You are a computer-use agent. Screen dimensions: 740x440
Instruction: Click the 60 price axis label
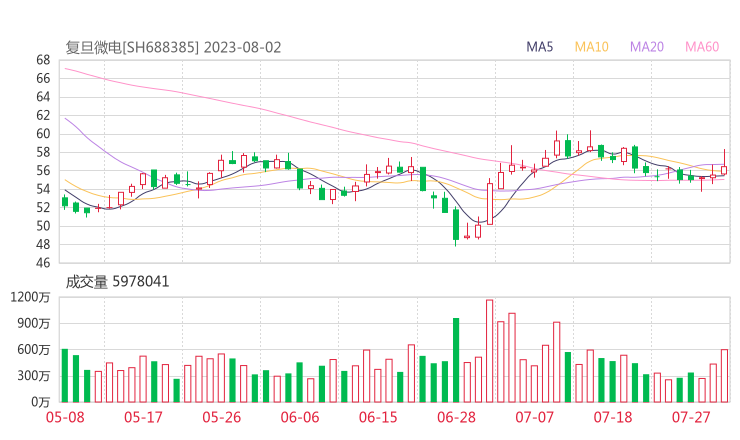[43, 134]
